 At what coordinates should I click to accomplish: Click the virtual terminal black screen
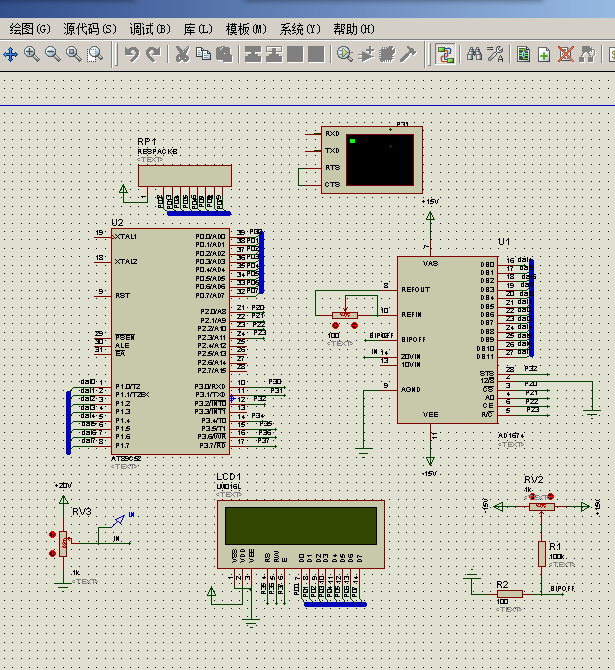click(380, 160)
